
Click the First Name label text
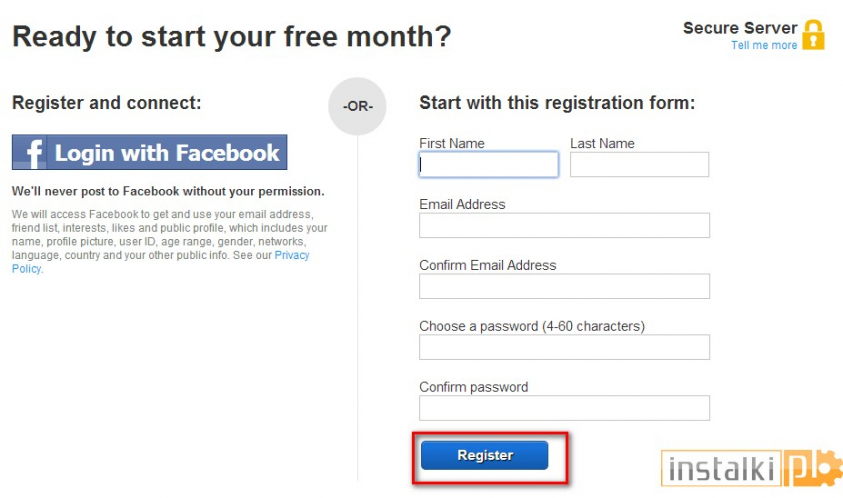452,144
